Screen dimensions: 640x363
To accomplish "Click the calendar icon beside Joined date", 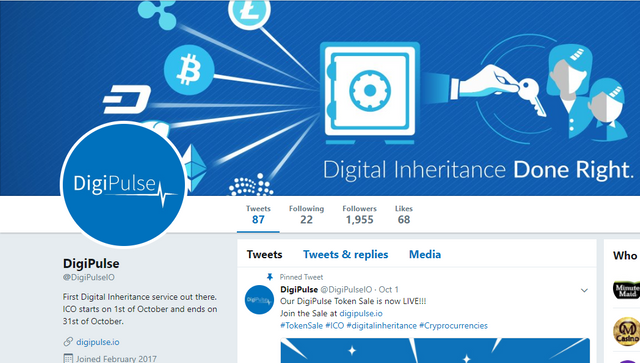I will (x=68, y=359).
